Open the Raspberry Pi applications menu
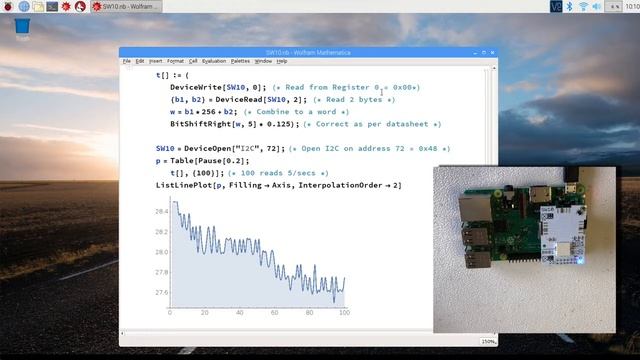Viewport: 640px width, 360px height. click(8, 6)
